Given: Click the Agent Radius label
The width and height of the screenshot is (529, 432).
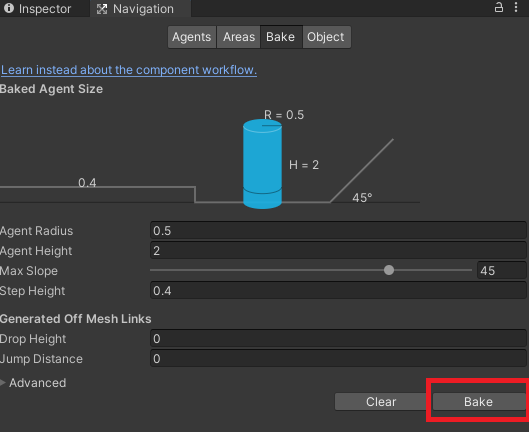Looking at the screenshot, I should point(36,231).
